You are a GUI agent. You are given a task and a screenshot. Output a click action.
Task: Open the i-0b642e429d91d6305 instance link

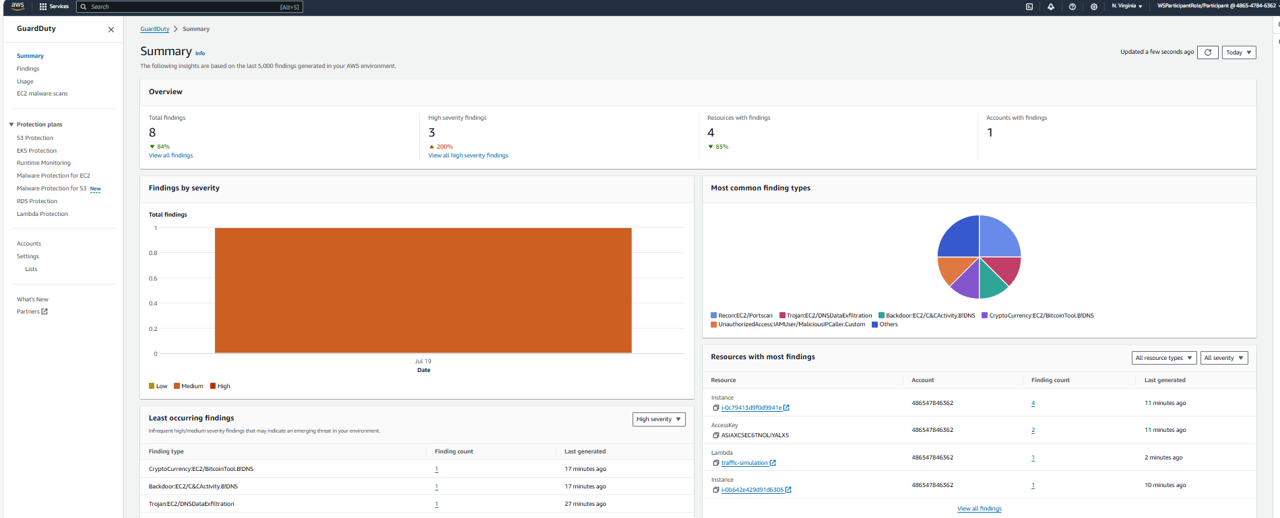click(753, 490)
